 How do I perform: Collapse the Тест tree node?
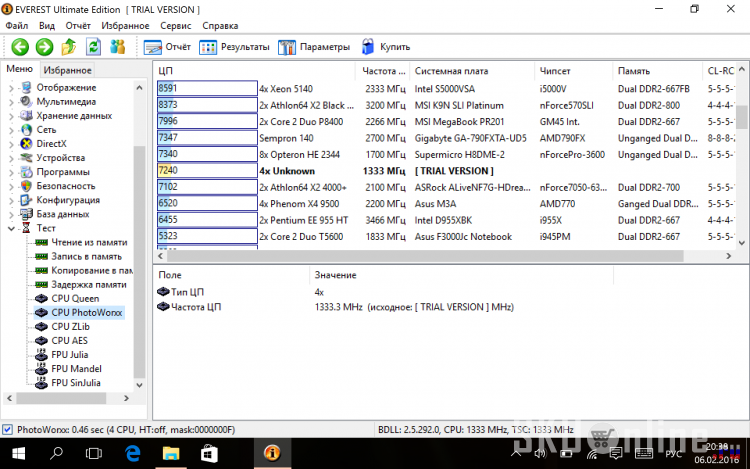(x=11, y=229)
